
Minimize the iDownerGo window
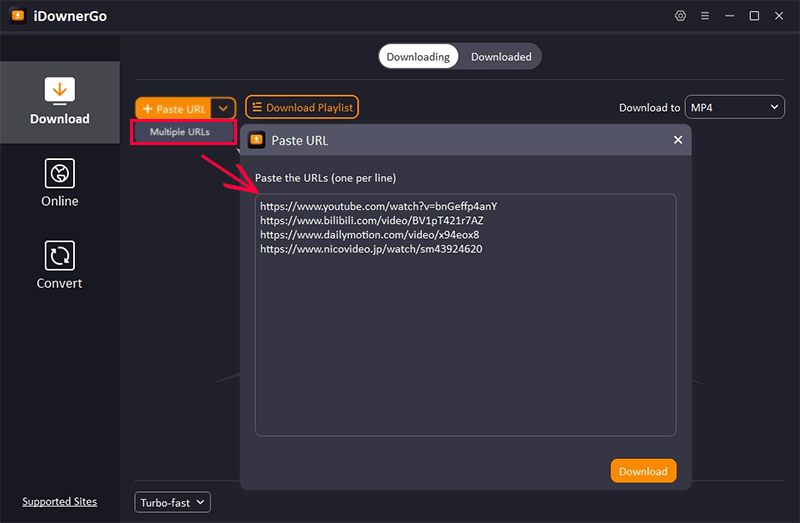pyautogui.click(x=730, y=16)
